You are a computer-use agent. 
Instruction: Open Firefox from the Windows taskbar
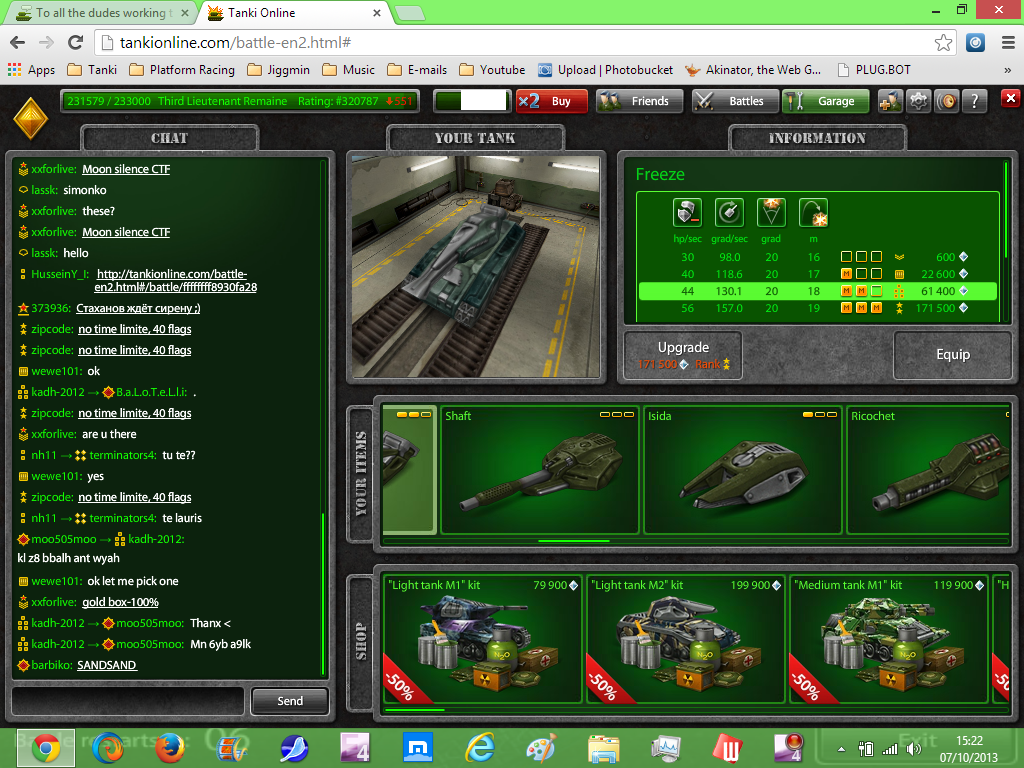(x=171, y=748)
